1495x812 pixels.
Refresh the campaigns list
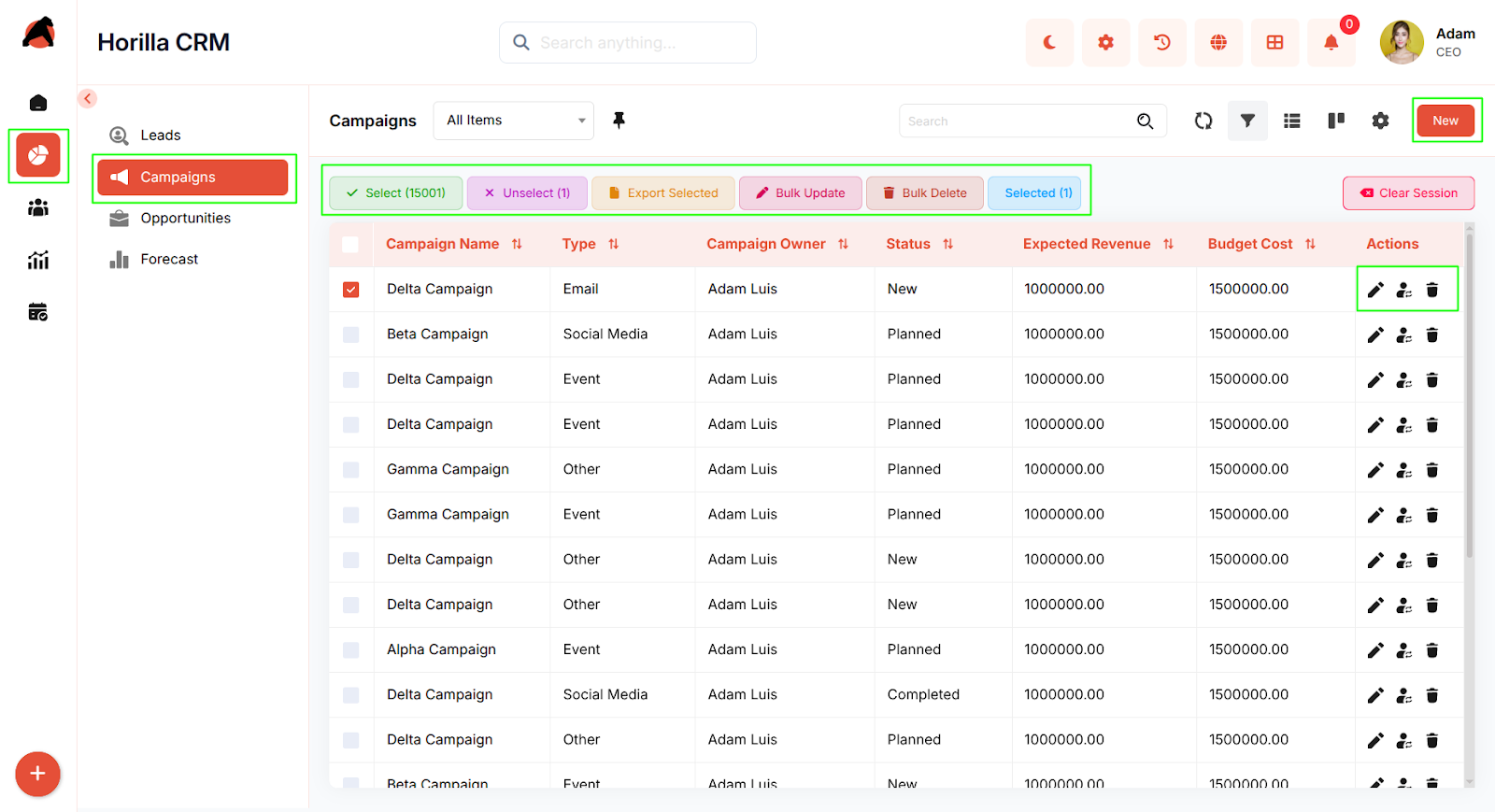1203,121
